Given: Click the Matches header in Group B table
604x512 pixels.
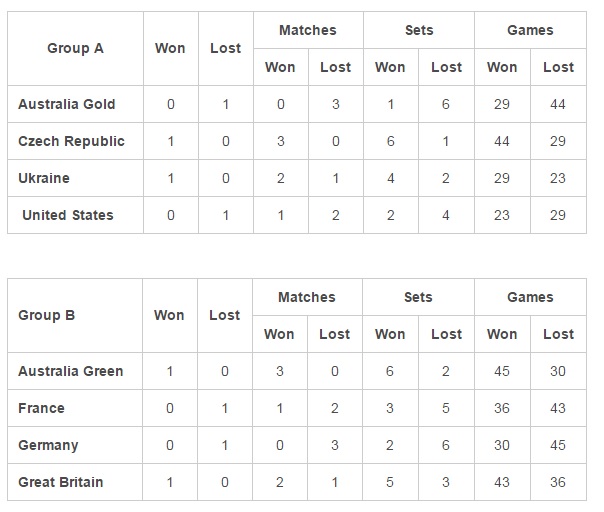Looking at the screenshot, I should [307, 297].
